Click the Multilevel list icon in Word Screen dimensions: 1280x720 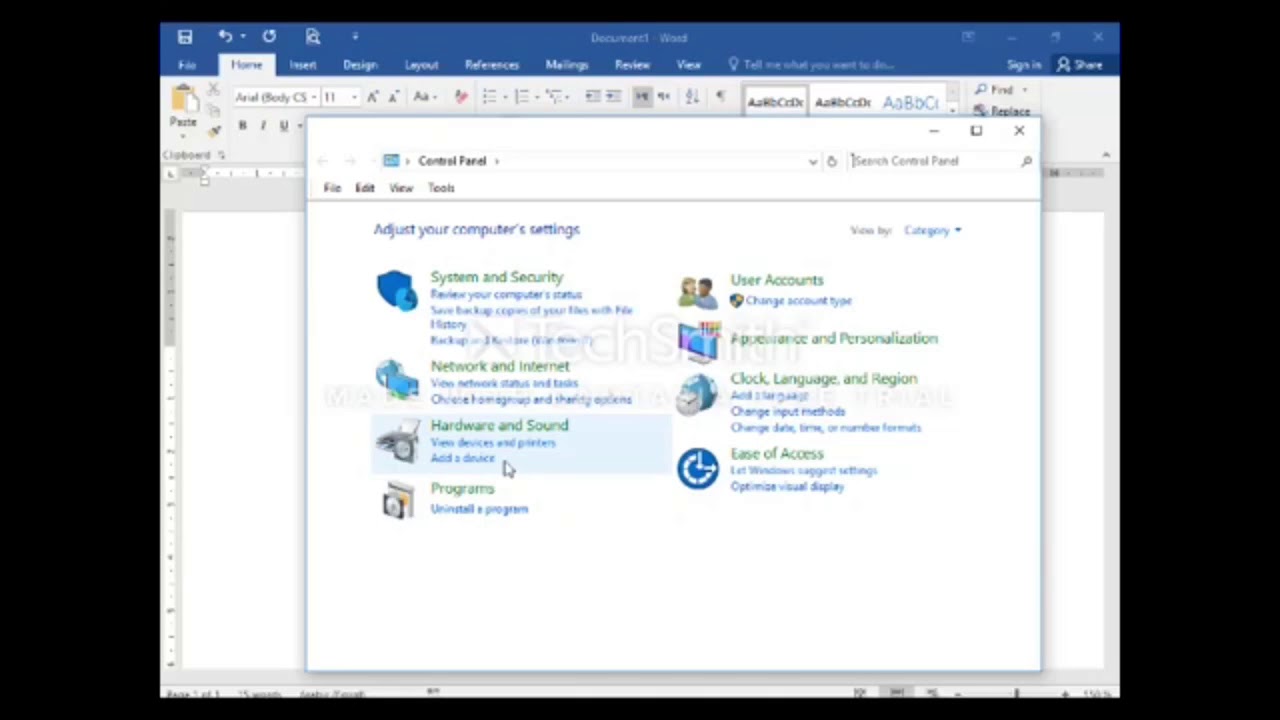[553, 97]
